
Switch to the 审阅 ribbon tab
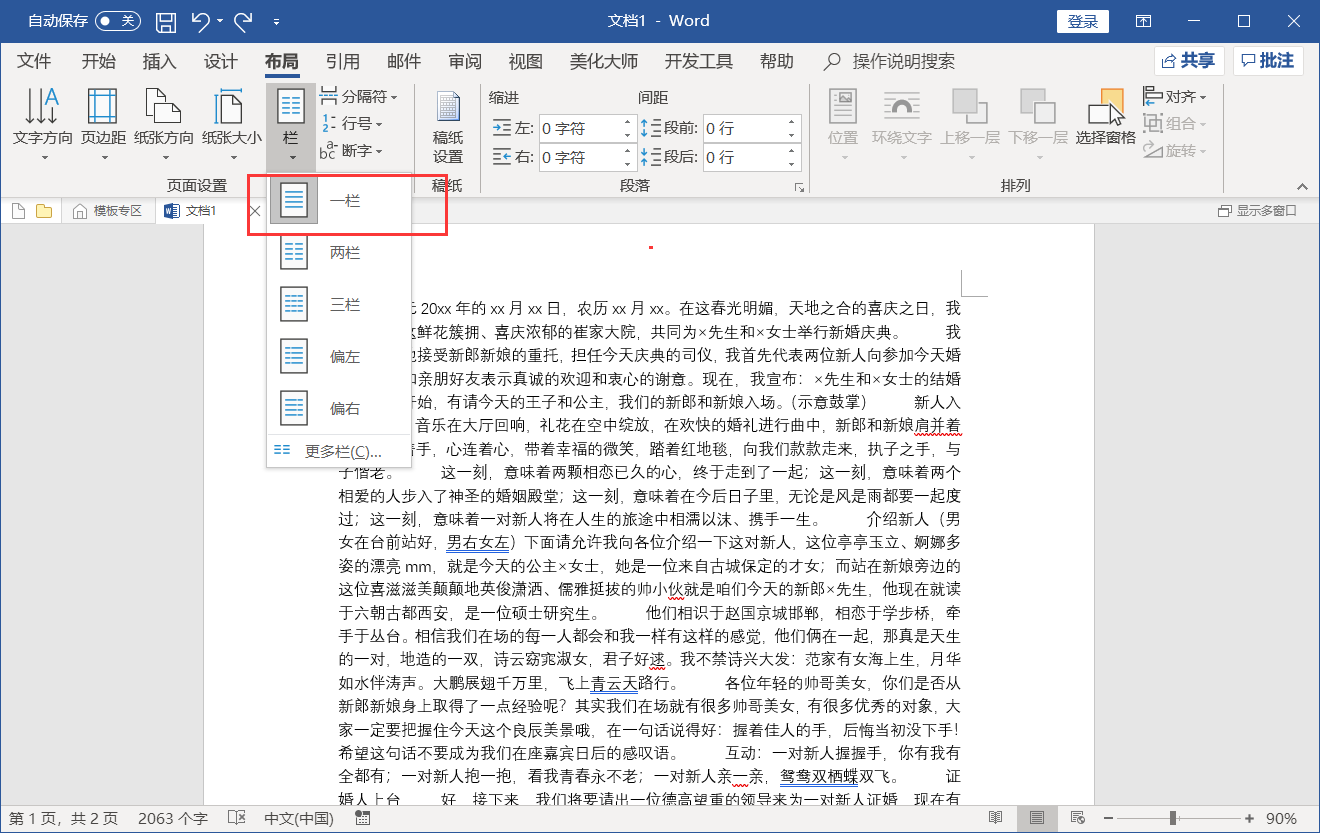pos(464,61)
